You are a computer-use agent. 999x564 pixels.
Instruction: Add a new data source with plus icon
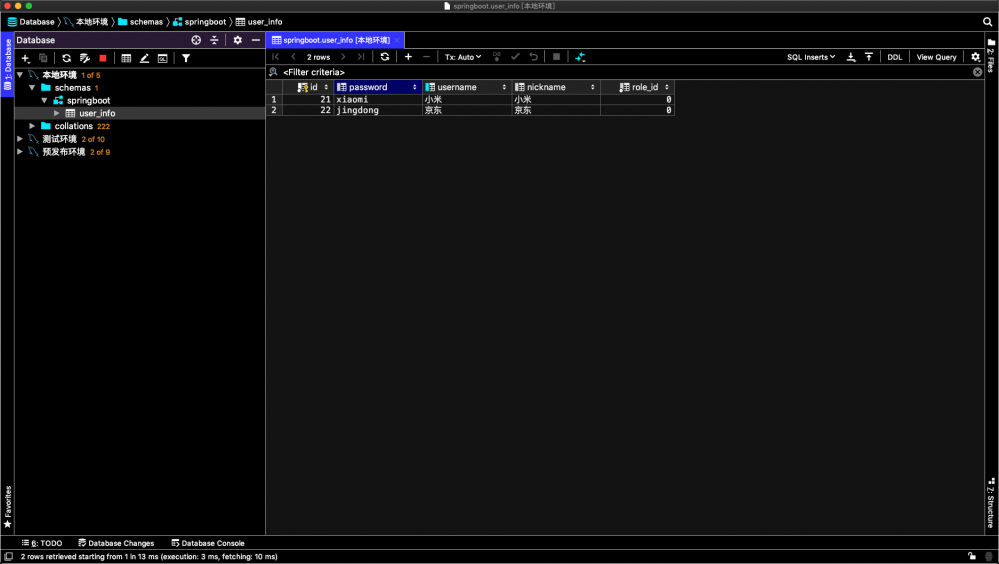coord(25,58)
